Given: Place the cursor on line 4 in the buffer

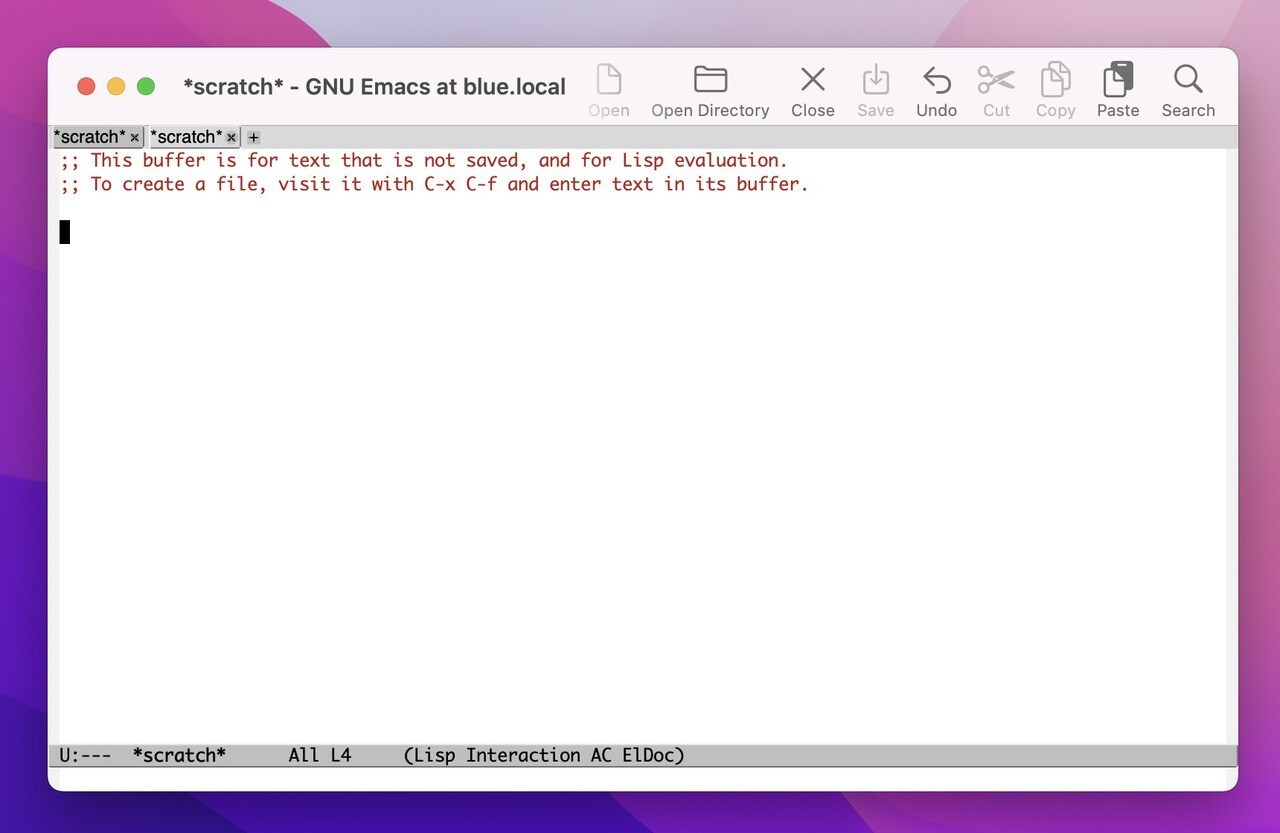Looking at the screenshot, I should [65, 231].
